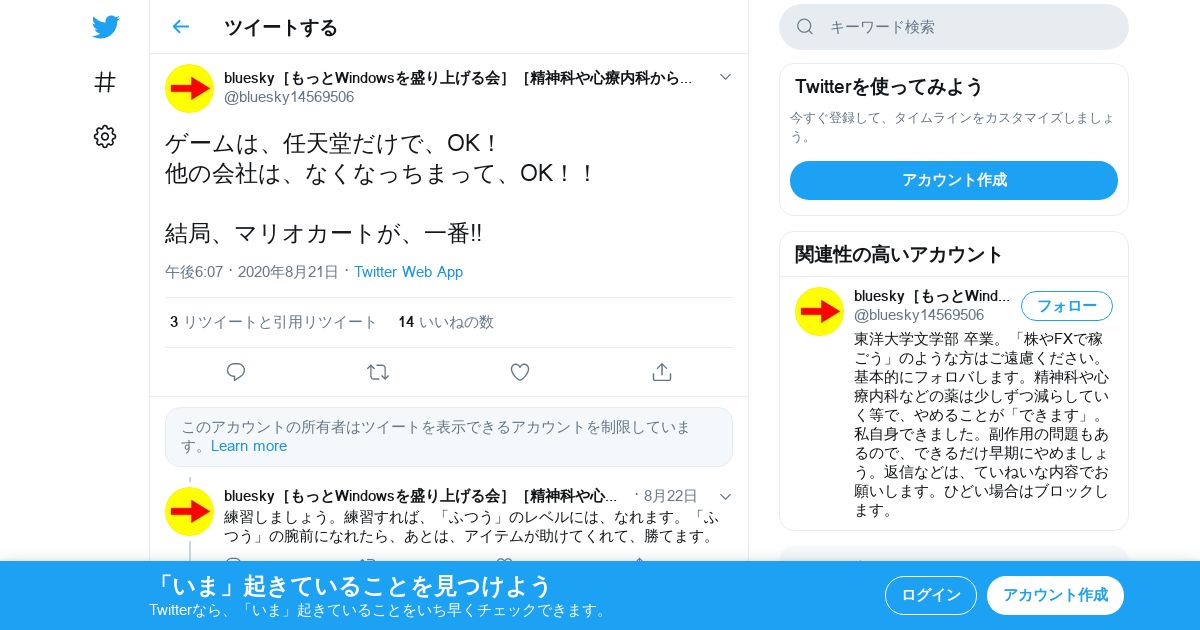Open the settings gear in the sidebar

(x=105, y=137)
